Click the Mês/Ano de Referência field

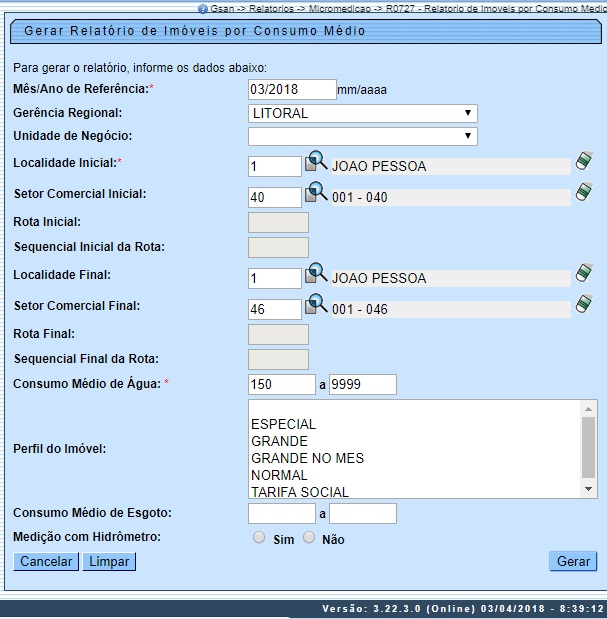pos(292,90)
